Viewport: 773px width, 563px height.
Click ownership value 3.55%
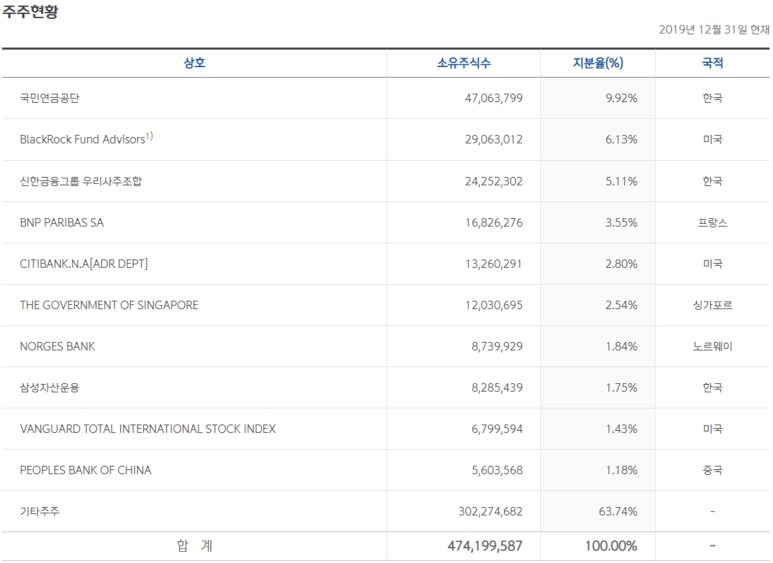click(x=621, y=223)
